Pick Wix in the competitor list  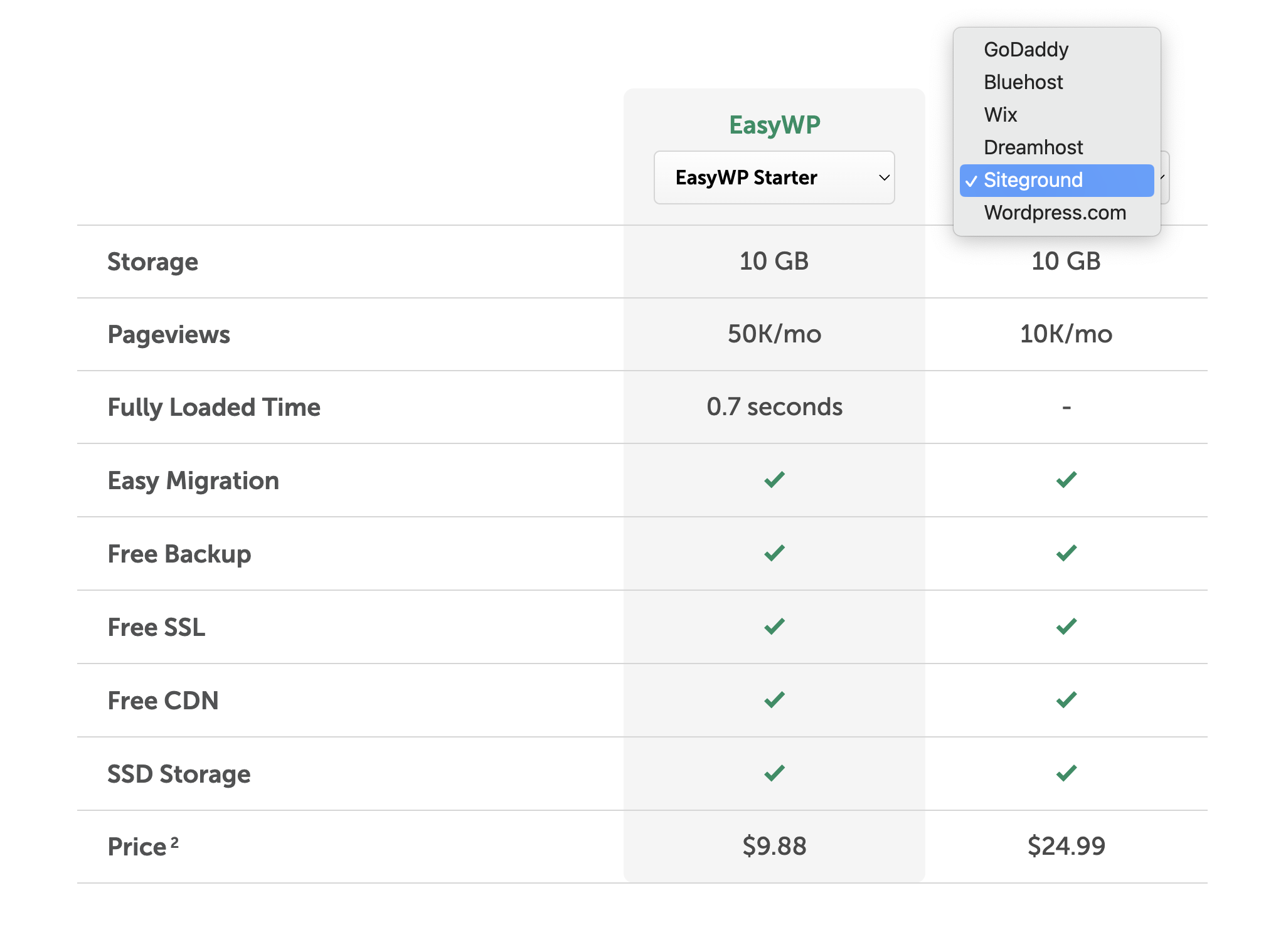coord(1001,115)
